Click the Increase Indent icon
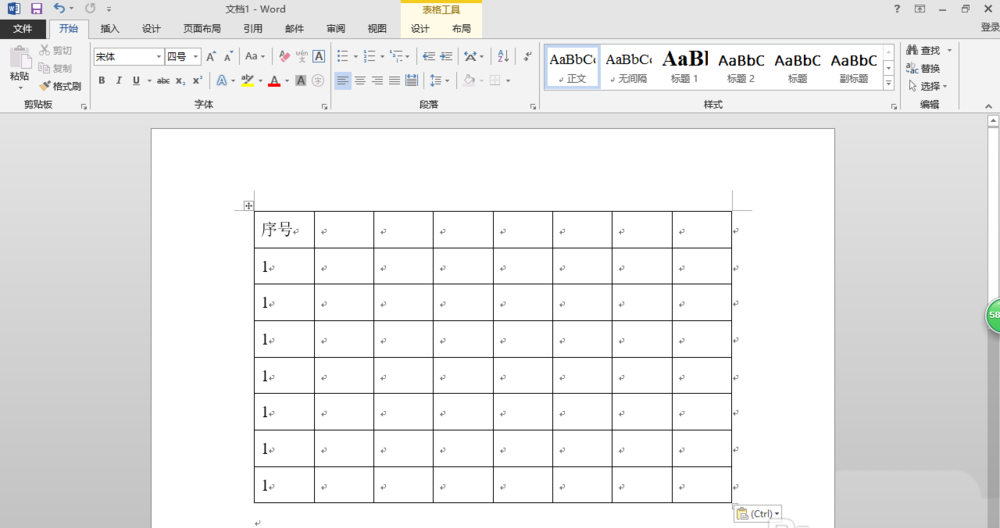 [447, 57]
